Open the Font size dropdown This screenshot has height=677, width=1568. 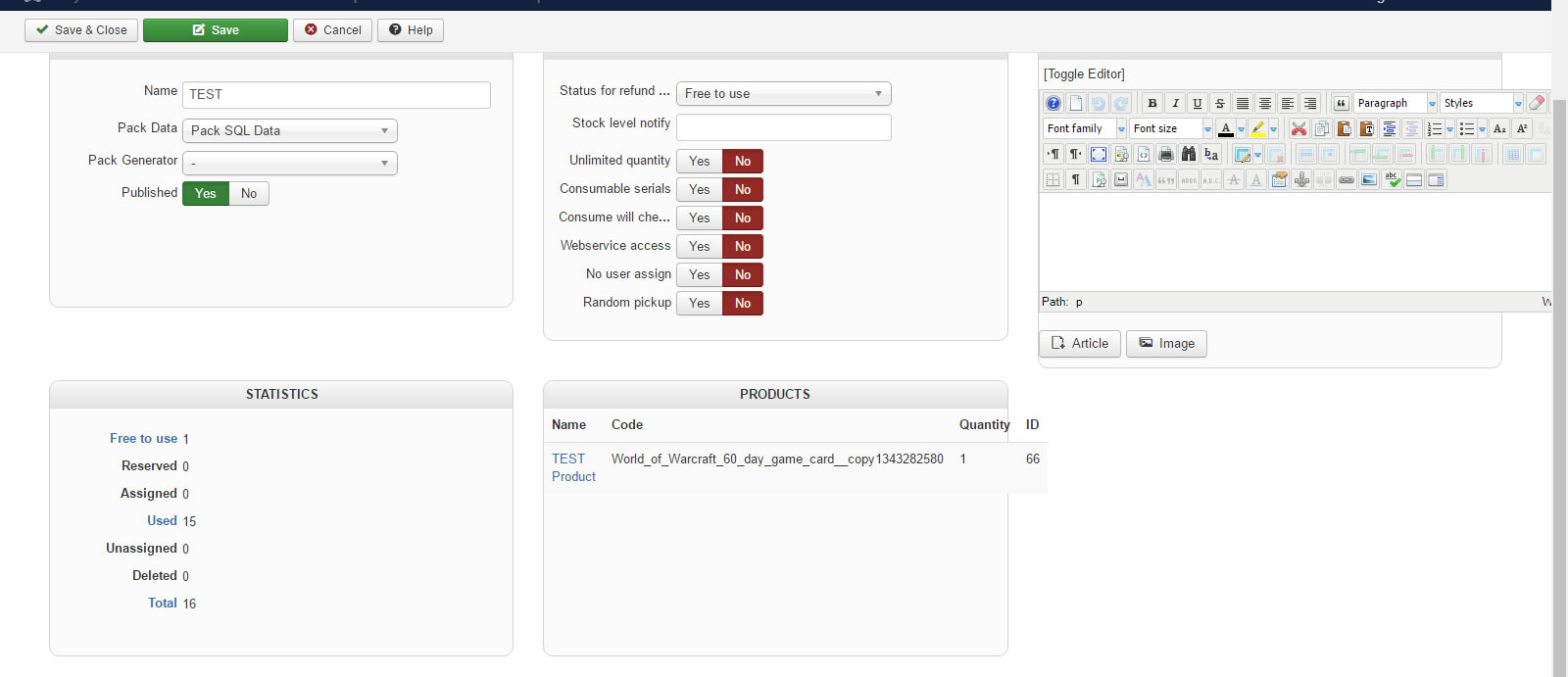(x=1171, y=128)
